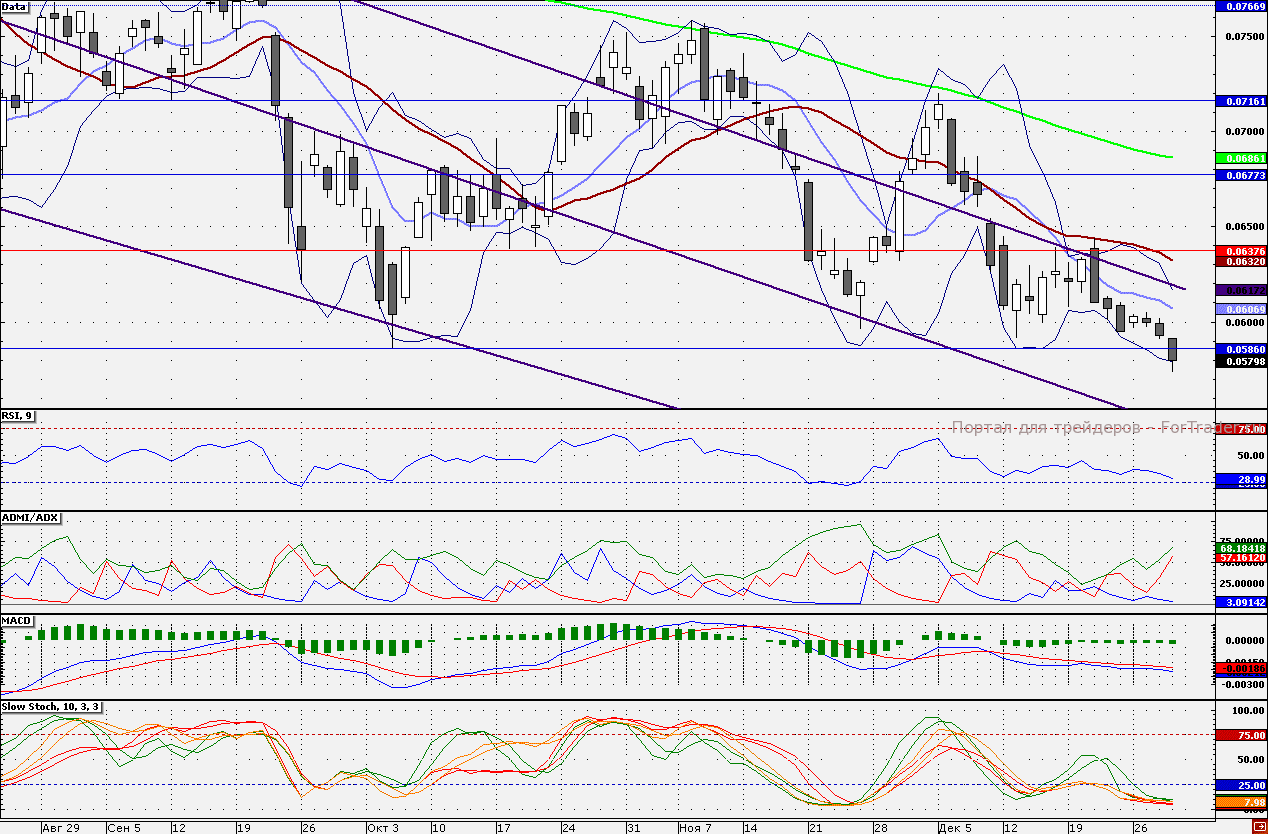This screenshot has width=1268, height=834.
Task: Select the orange stochastic value 7.98
Action: tap(1240, 802)
